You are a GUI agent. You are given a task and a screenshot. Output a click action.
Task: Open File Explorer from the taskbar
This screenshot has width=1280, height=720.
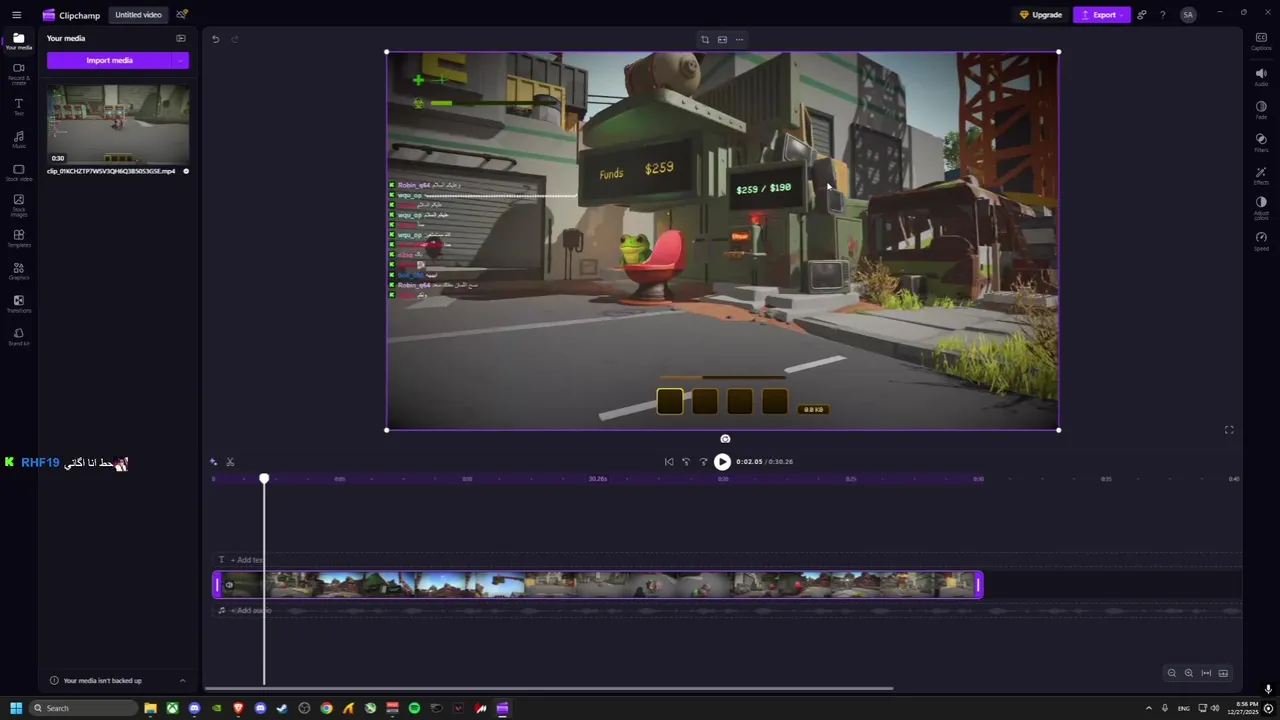point(150,708)
